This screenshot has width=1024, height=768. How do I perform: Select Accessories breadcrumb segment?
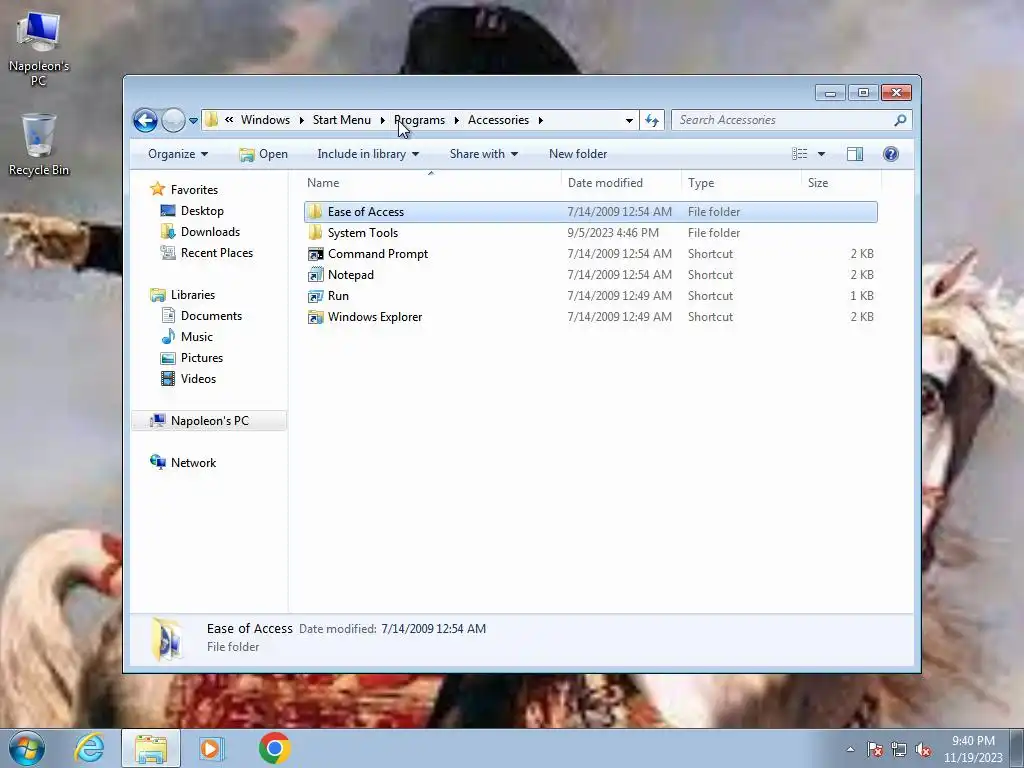(498, 120)
